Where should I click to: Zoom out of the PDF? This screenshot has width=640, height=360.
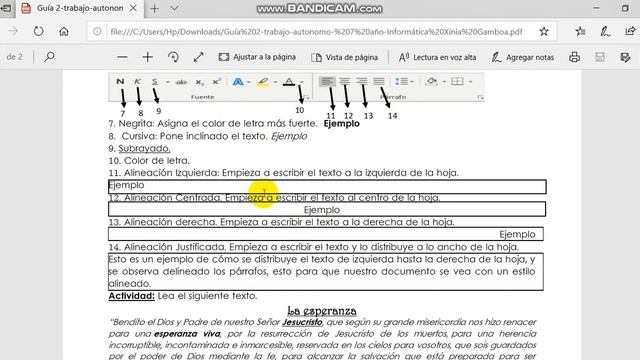tap(122, 57)
